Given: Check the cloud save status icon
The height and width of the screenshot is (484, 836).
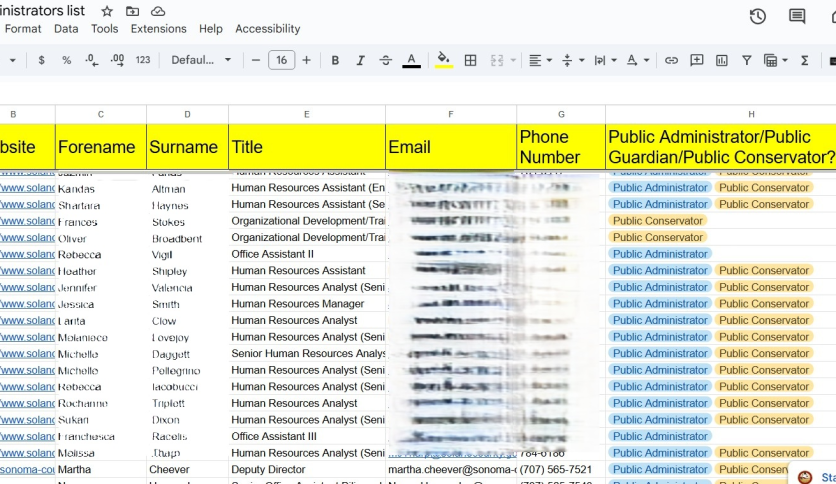Looking at the screenshot, I should [x=158, y=11].
